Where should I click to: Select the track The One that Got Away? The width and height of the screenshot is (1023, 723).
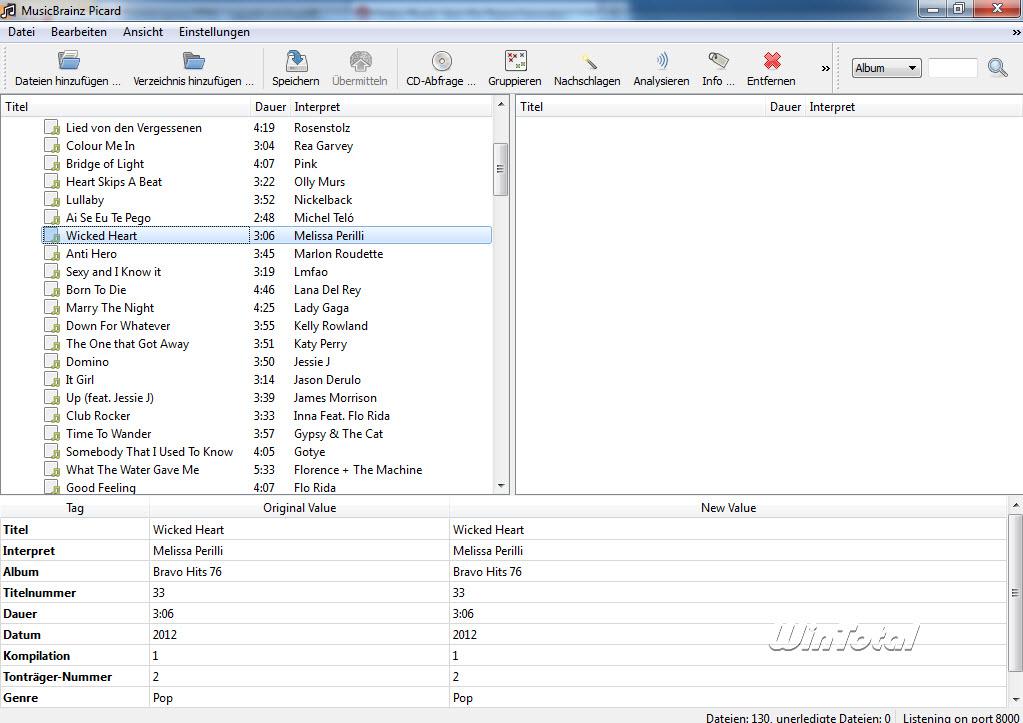pos(127,344)
